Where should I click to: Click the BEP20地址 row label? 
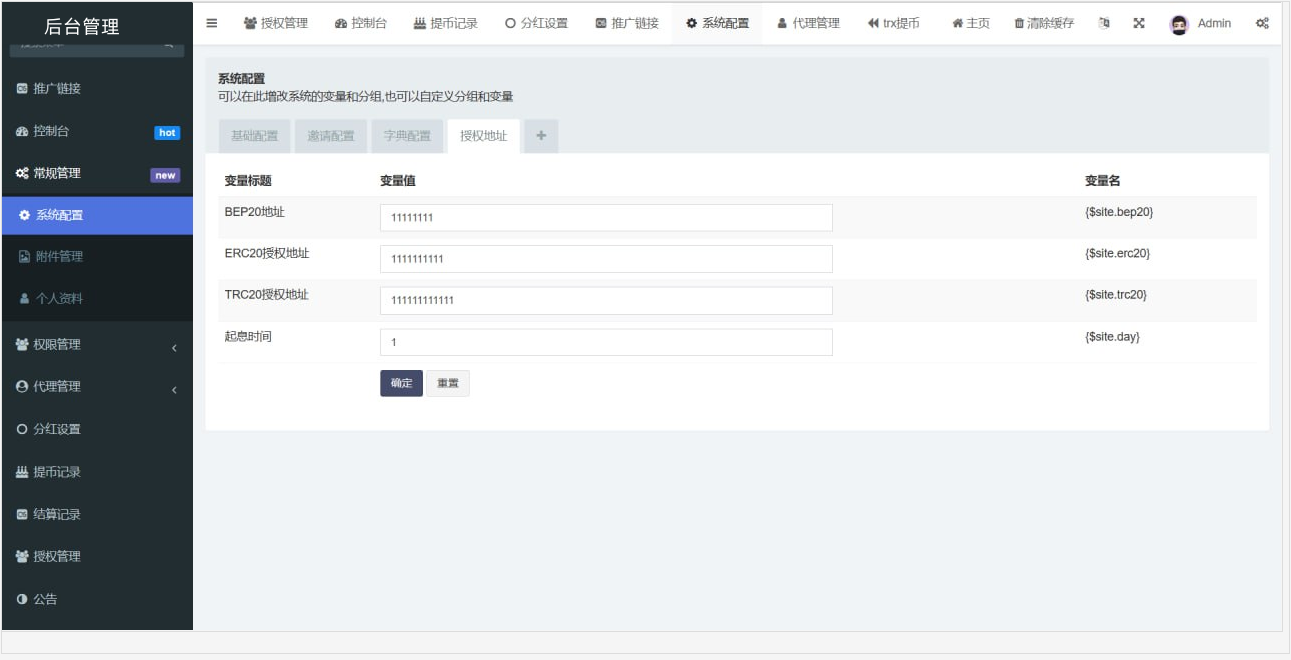[x=255, y=212]
